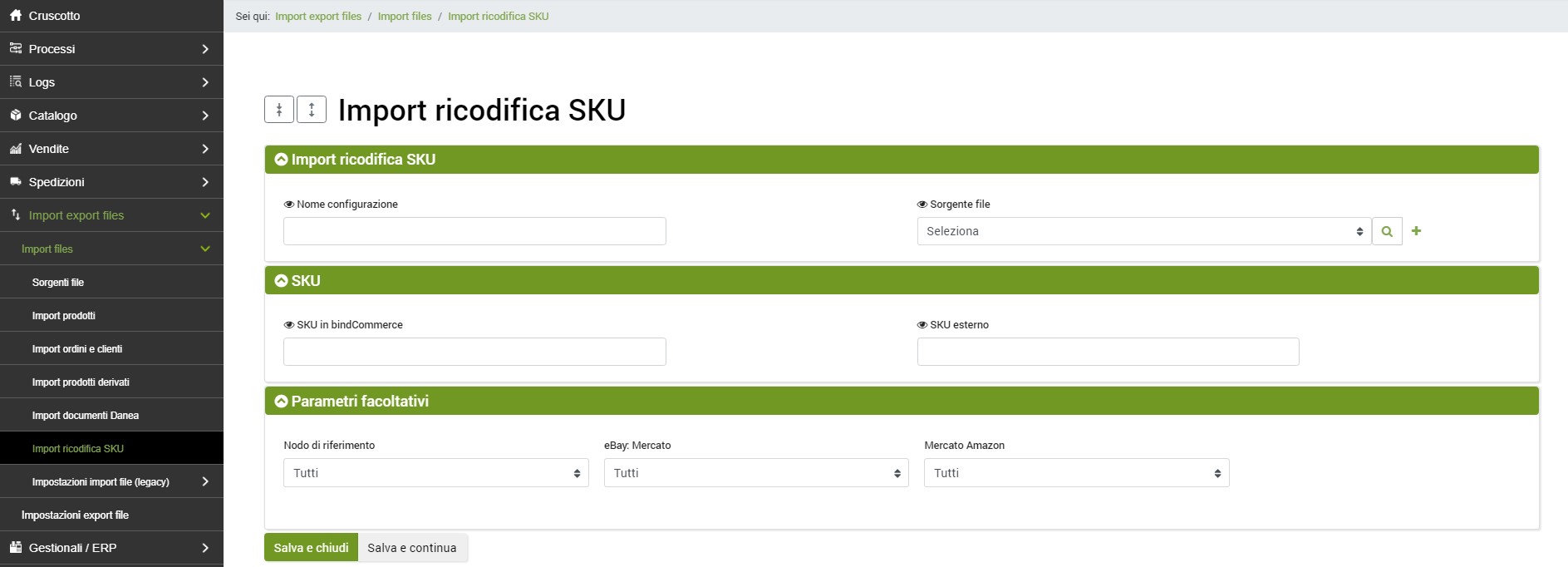Toggle the eye icon beside Nome configurazione
This screenshot has width=1568, height=567.
[x=288, y=205]
